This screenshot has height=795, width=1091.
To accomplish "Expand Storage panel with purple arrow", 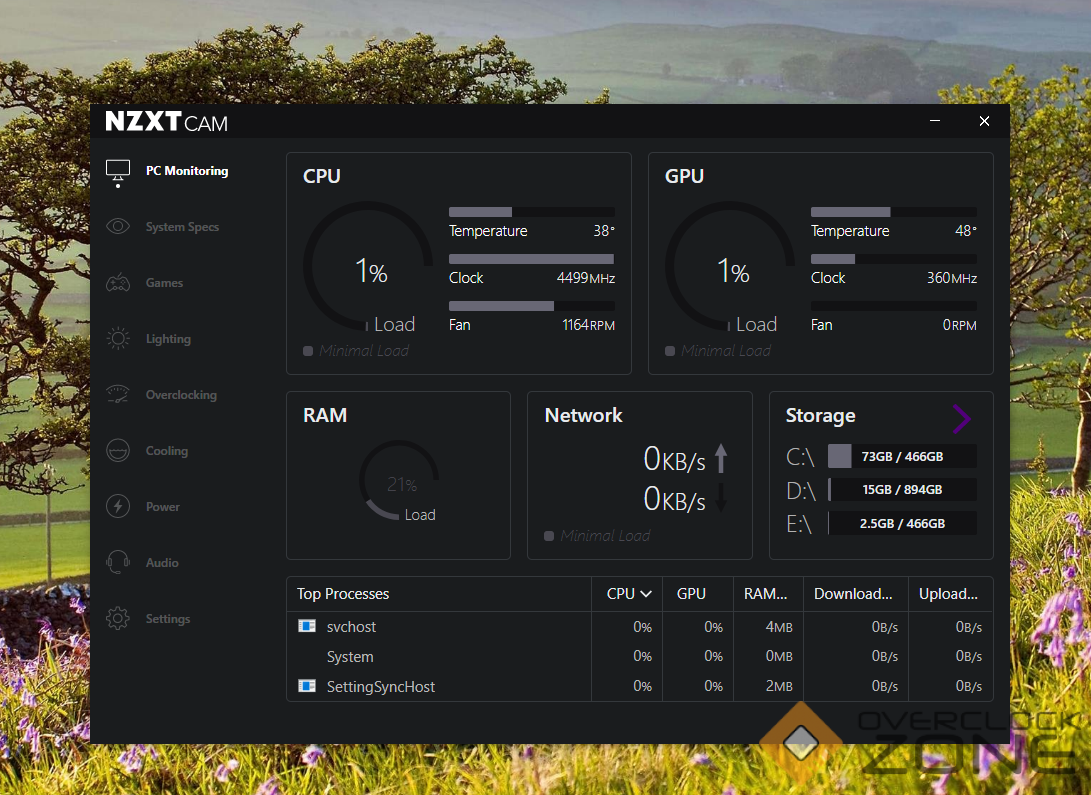I will tap(961, 419).
